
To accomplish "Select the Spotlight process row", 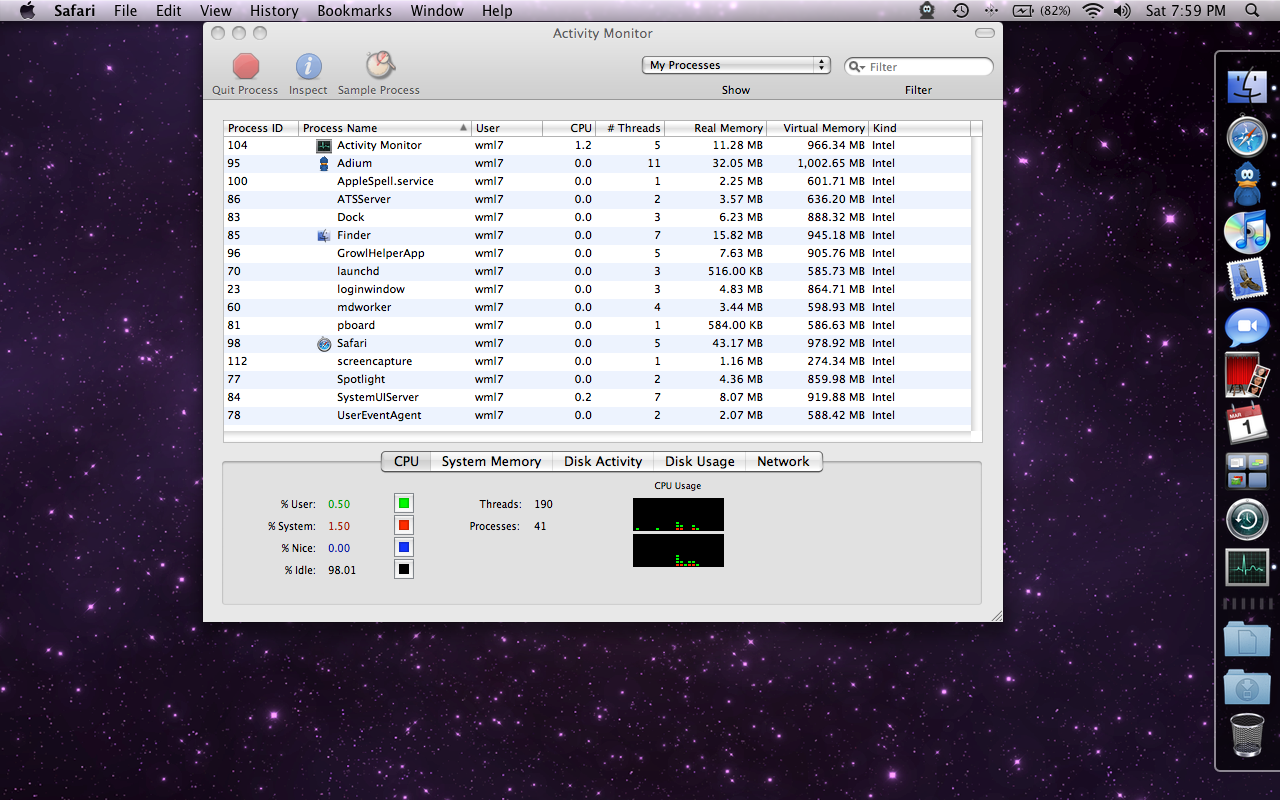I will click(597, 379).
